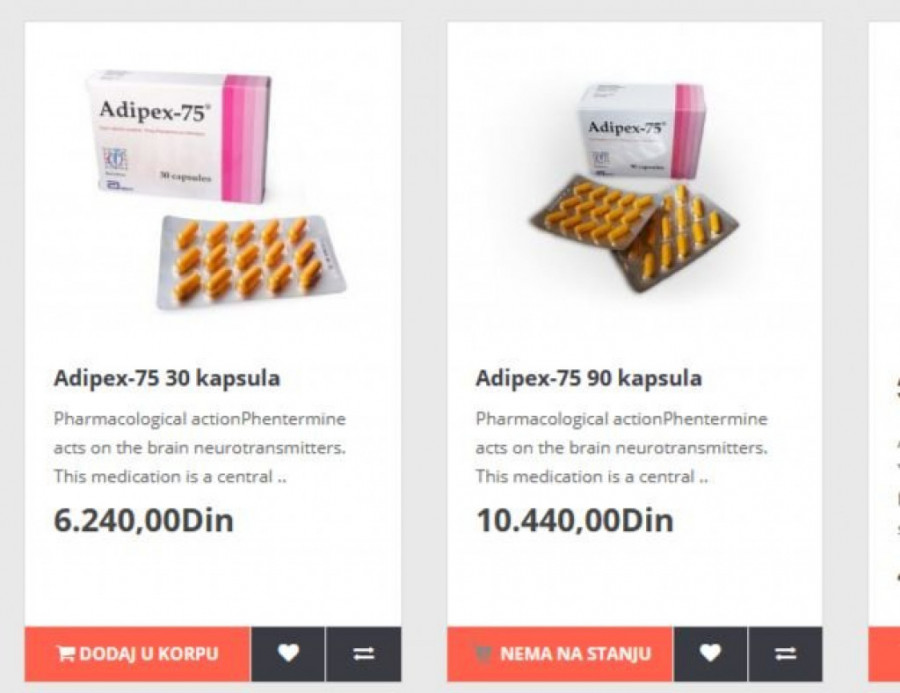View Adipex-75 30 capsules product image
The image size is (900, 693).
point(217,189)
